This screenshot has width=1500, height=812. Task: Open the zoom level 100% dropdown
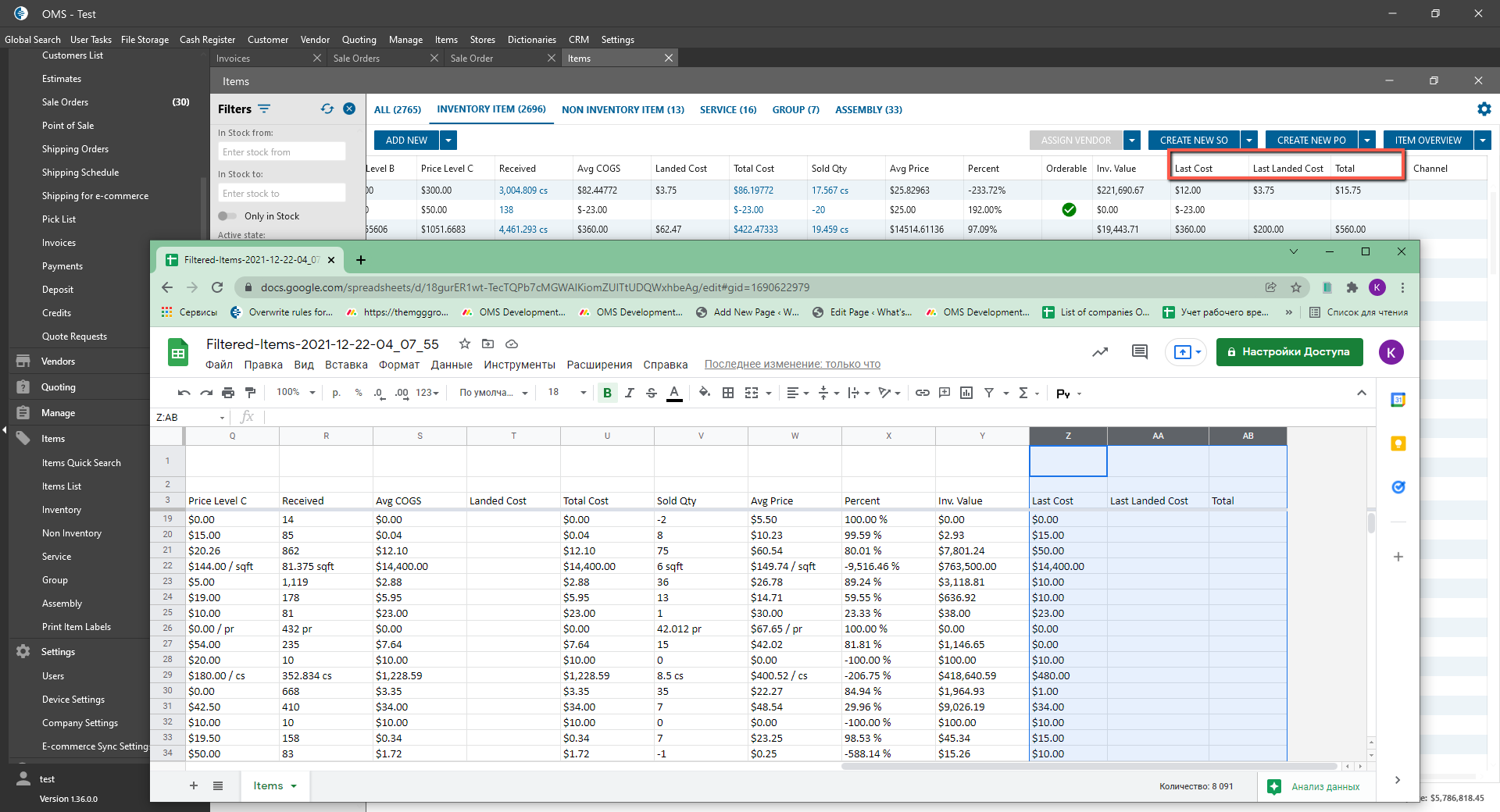pyautogui.click(x=296, y=393)
